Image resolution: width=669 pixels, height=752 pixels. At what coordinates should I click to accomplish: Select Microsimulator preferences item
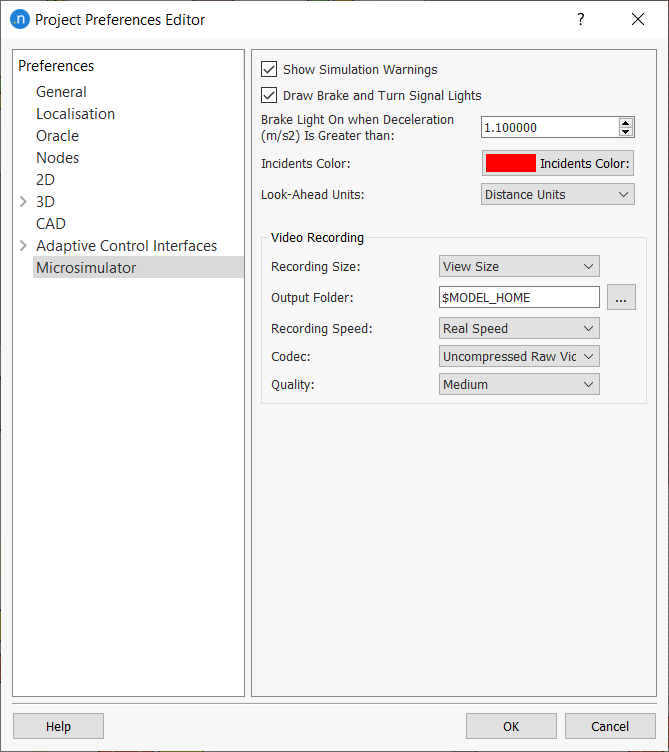tap(138, 267)
